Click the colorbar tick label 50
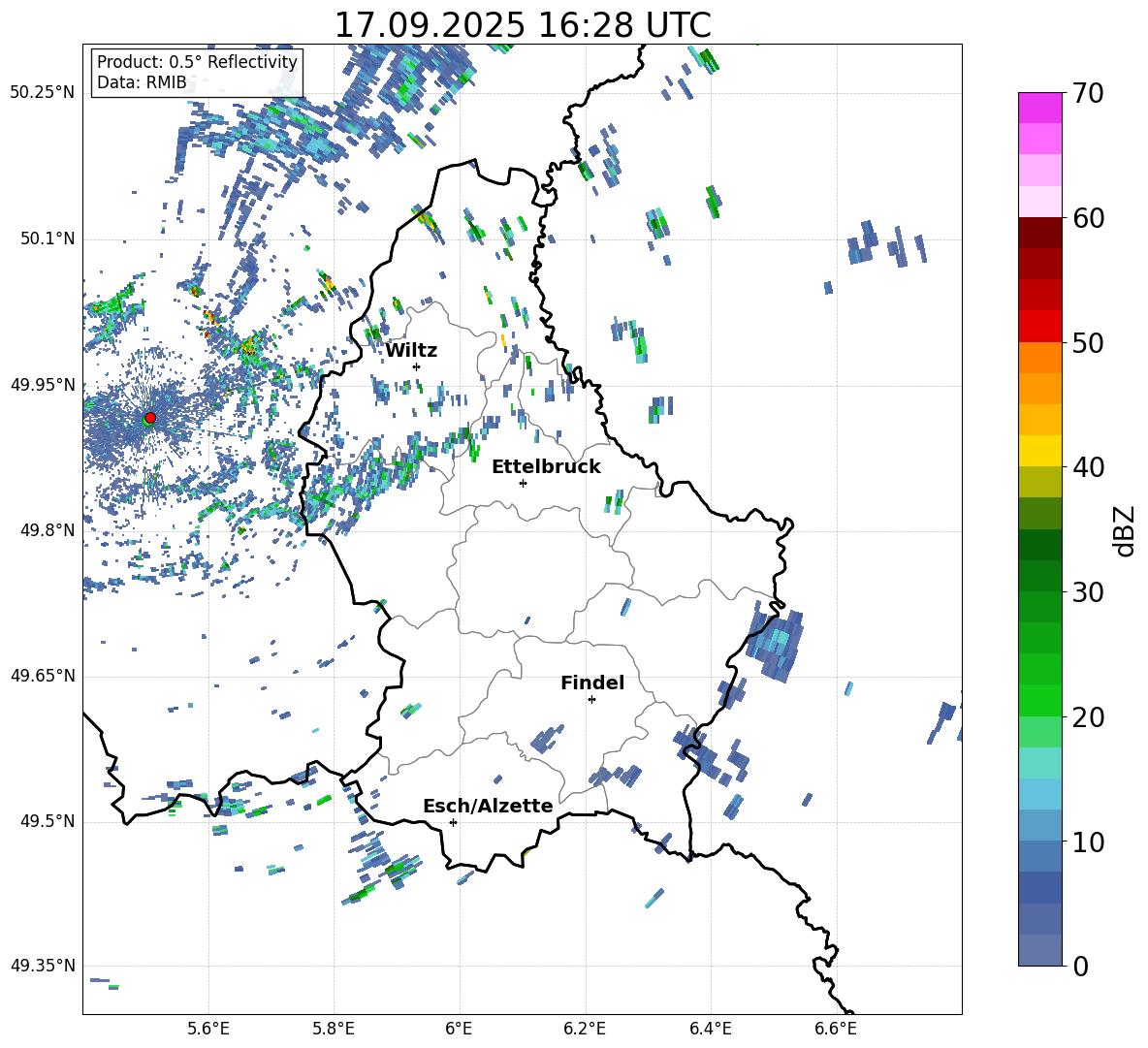This screenshot has height=1048, width=1148. tap(1088, 342)
